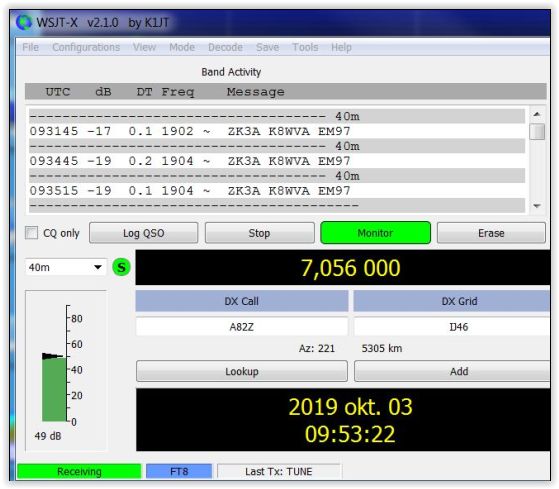This screenshot has height=489, width=559.
Task: Click the 7,056 000 frequency display
Action: (343, 267)
